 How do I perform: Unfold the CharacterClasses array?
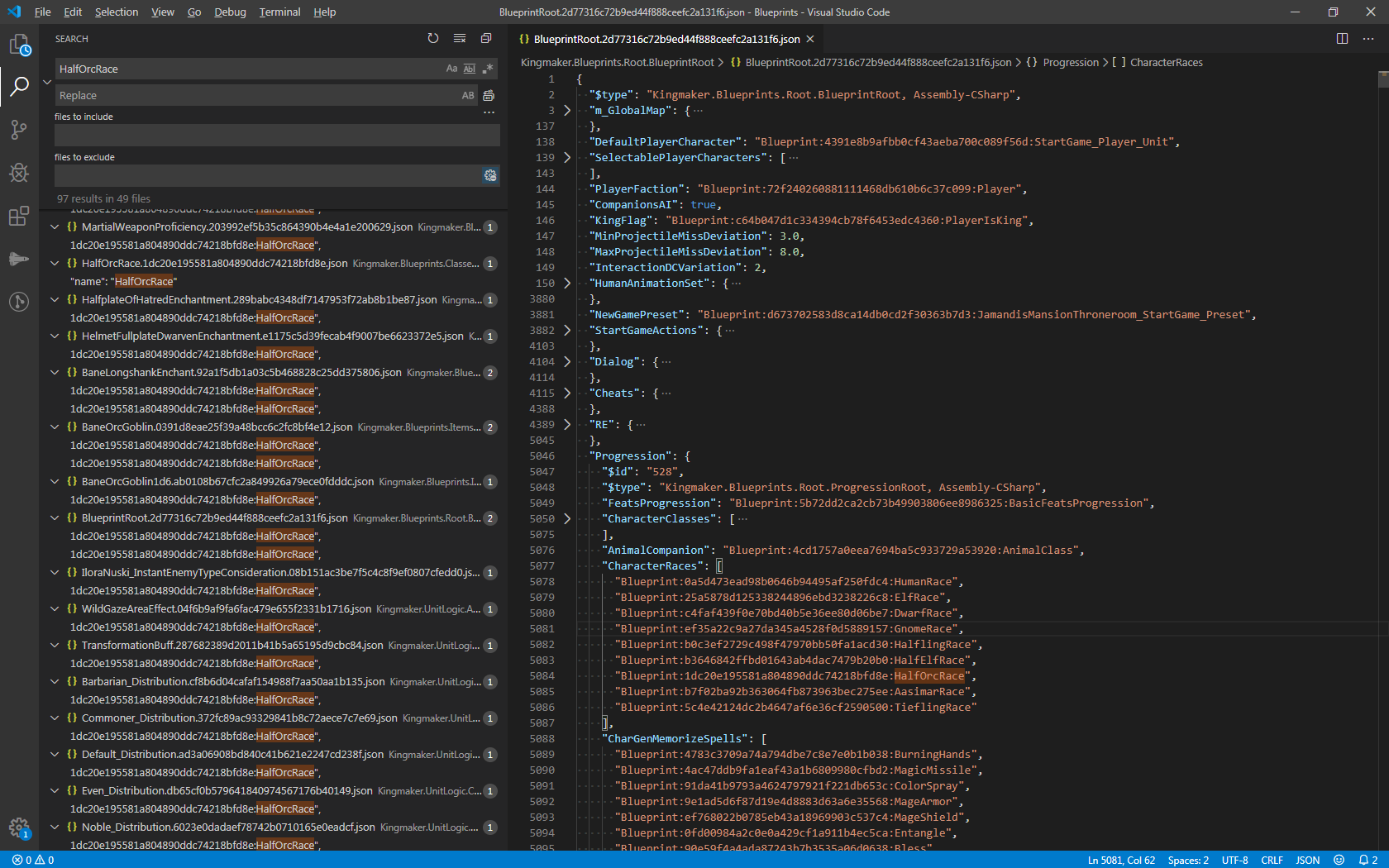click(x=567, y=518)
